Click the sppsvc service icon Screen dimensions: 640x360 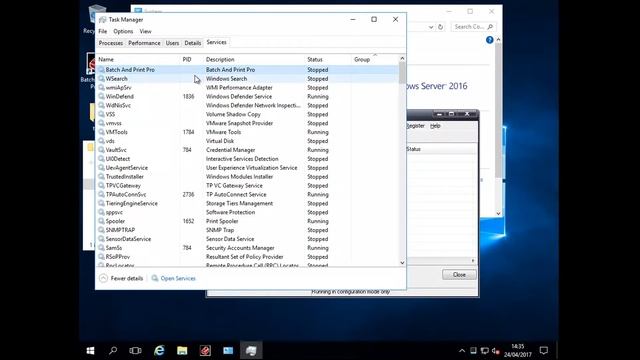[x=101, y=212]
